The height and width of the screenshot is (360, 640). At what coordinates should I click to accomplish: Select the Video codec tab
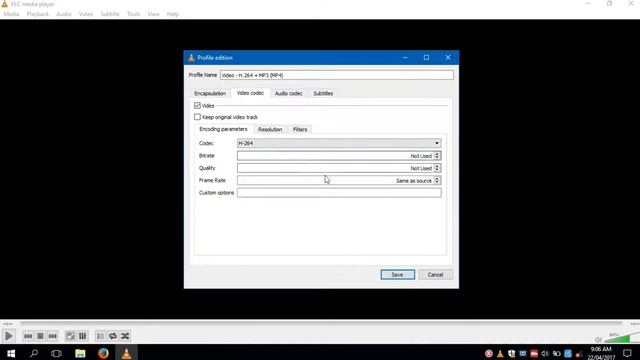click(250, 93)
